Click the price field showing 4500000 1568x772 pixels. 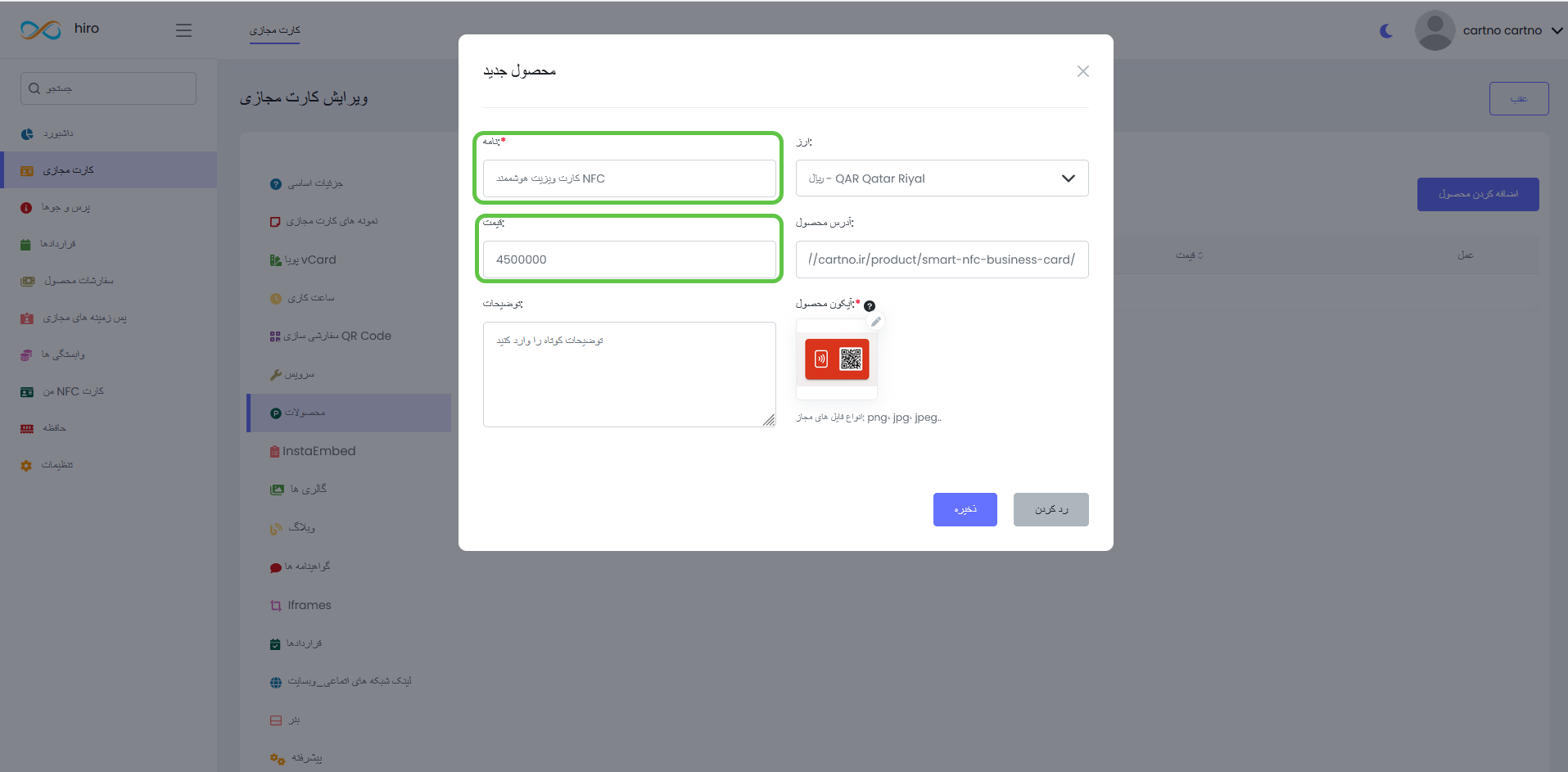pyautogui.click(x=629, y=260)
